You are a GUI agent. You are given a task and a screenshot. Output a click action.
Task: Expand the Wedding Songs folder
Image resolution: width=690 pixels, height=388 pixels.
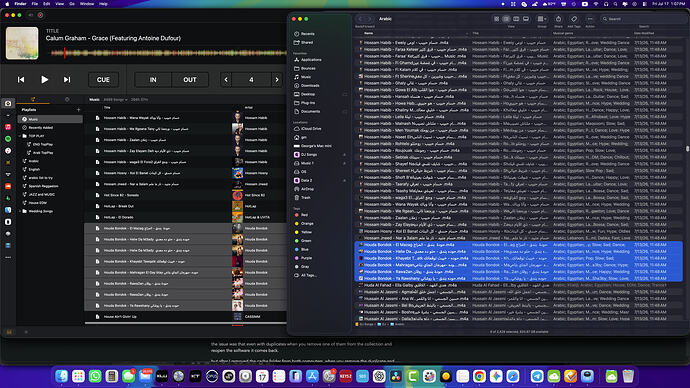[x=20, y=211]
